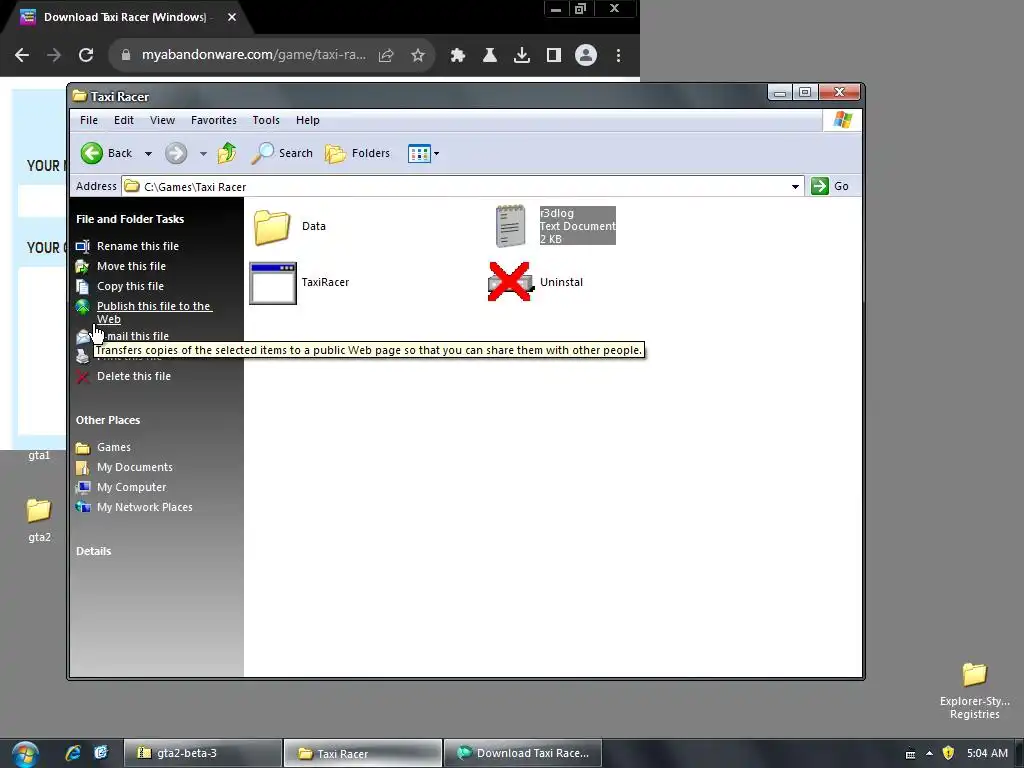Close the Download Taxi Racer tab
The image size is (1024, 768).
232,17
